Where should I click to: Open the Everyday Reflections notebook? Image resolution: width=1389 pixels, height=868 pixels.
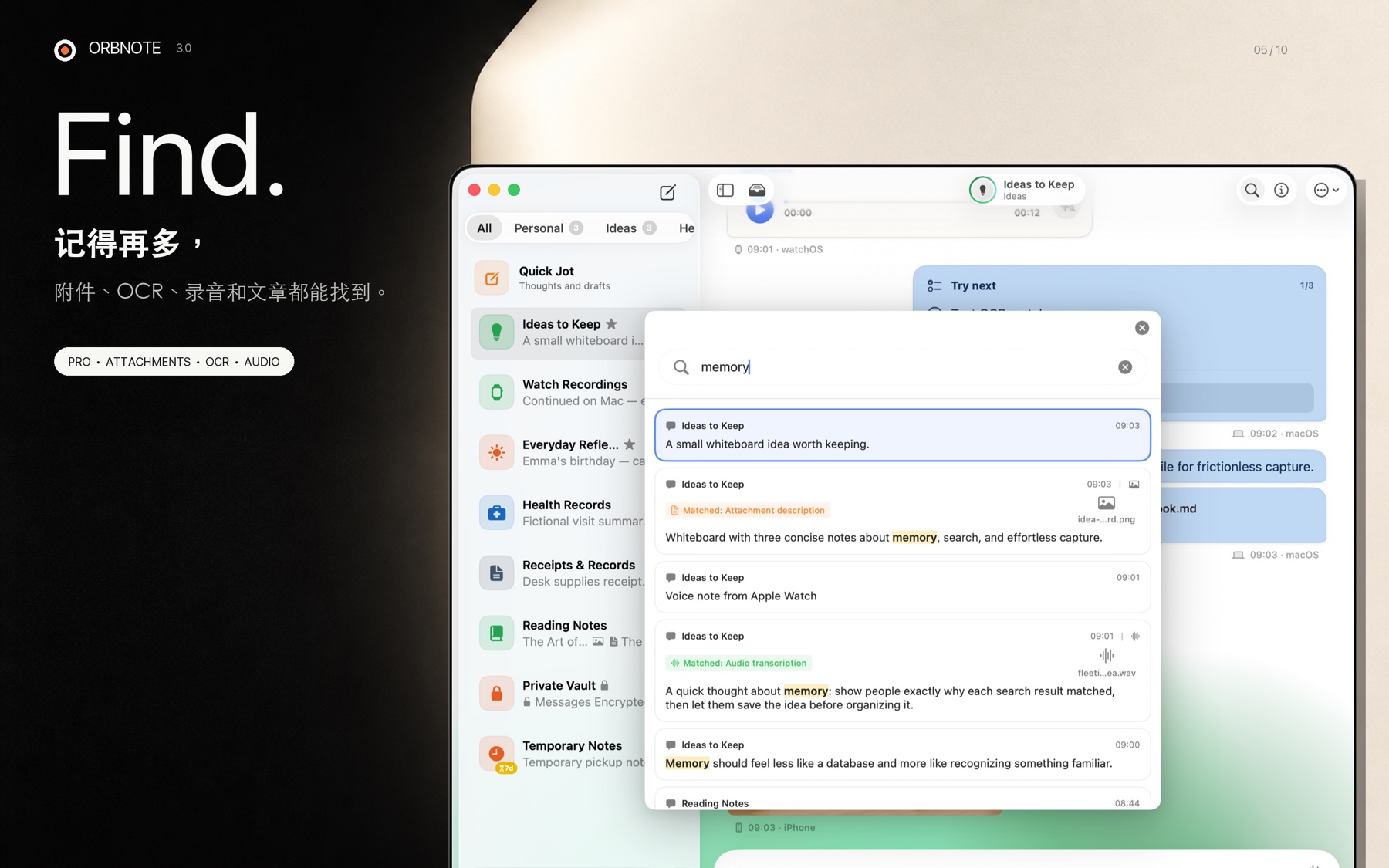click(x=559, y=453)
